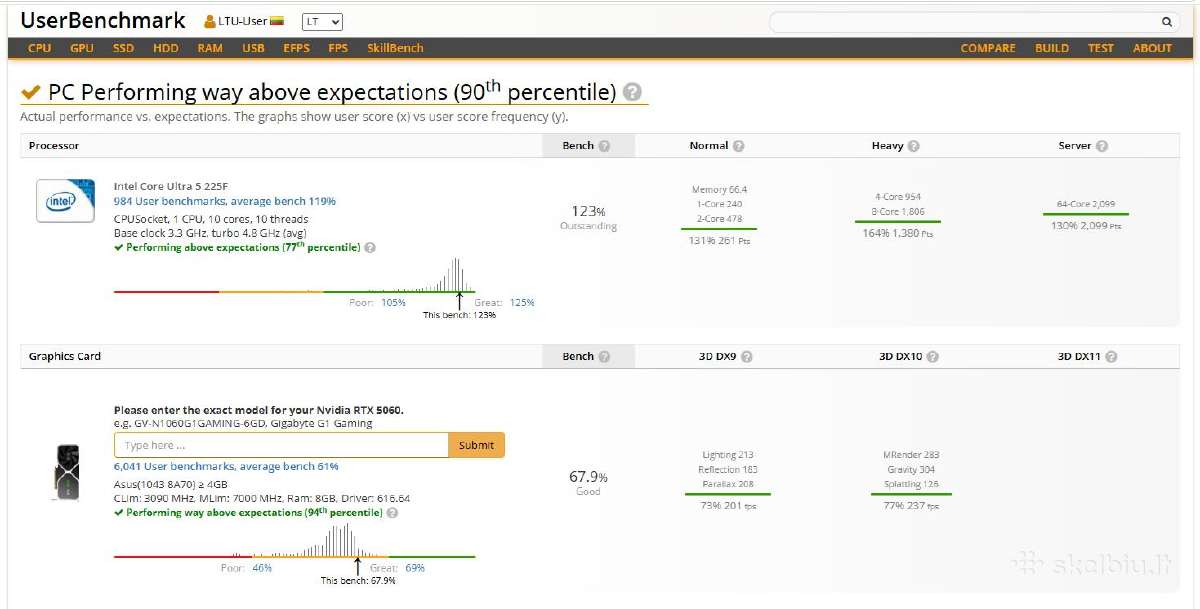Click help icon next to Processor Bench
The image size is (1200, 609).
point(604,146)
